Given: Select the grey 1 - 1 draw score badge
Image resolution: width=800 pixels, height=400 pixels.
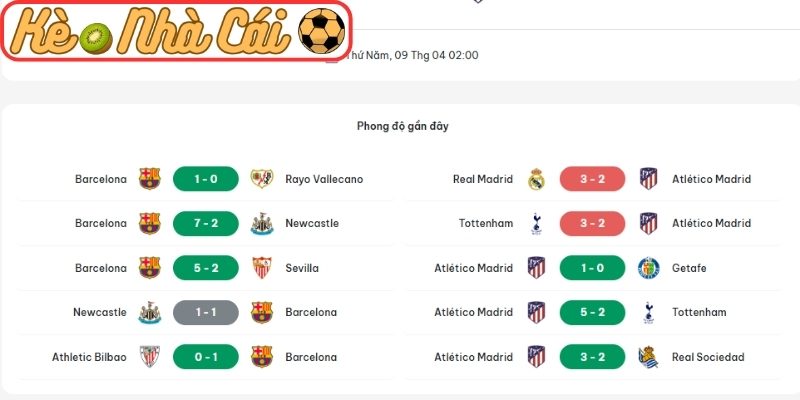Looking at the screenshot, I should point(205,312).
